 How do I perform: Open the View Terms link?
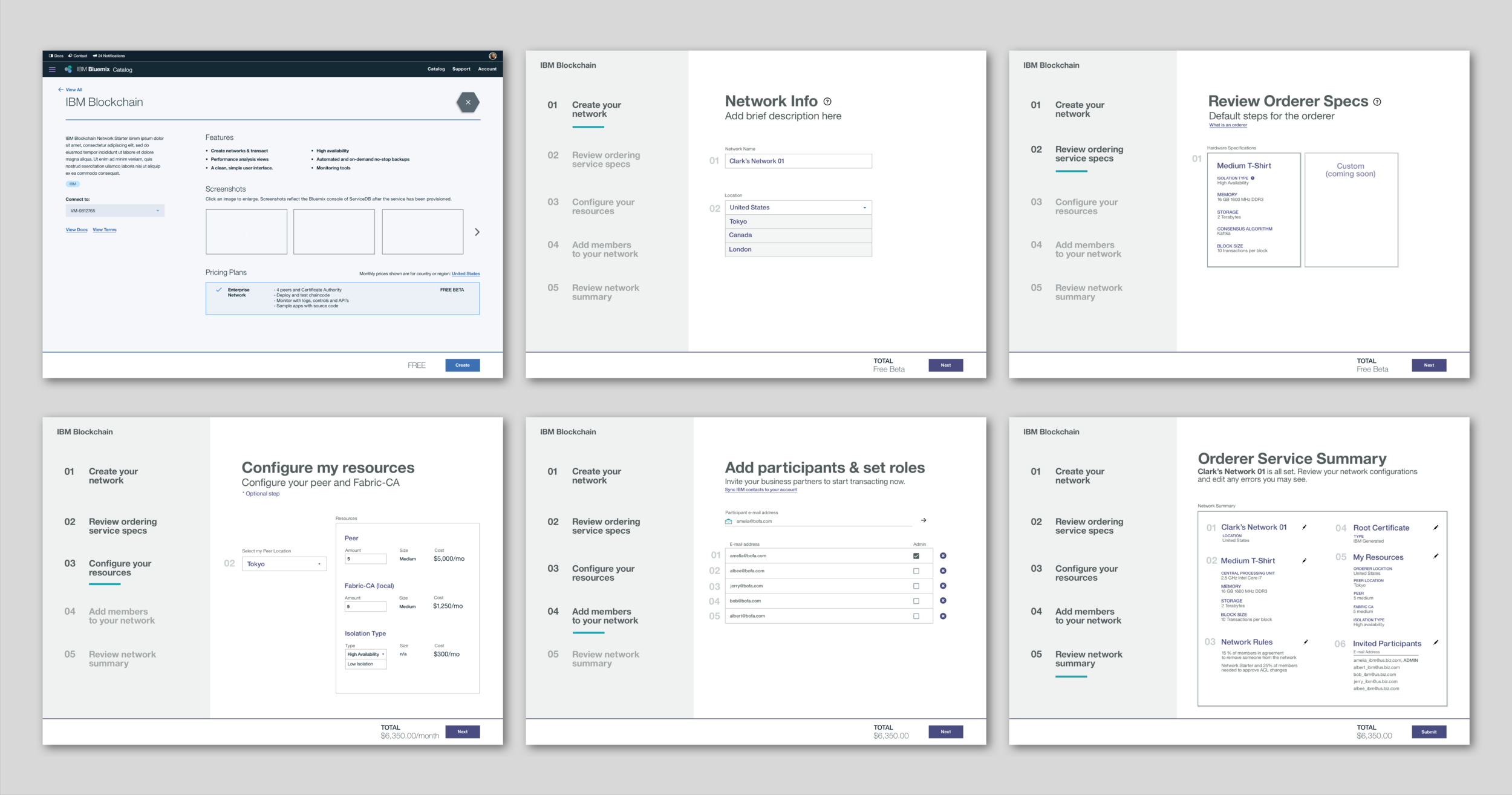pos(105,230)
